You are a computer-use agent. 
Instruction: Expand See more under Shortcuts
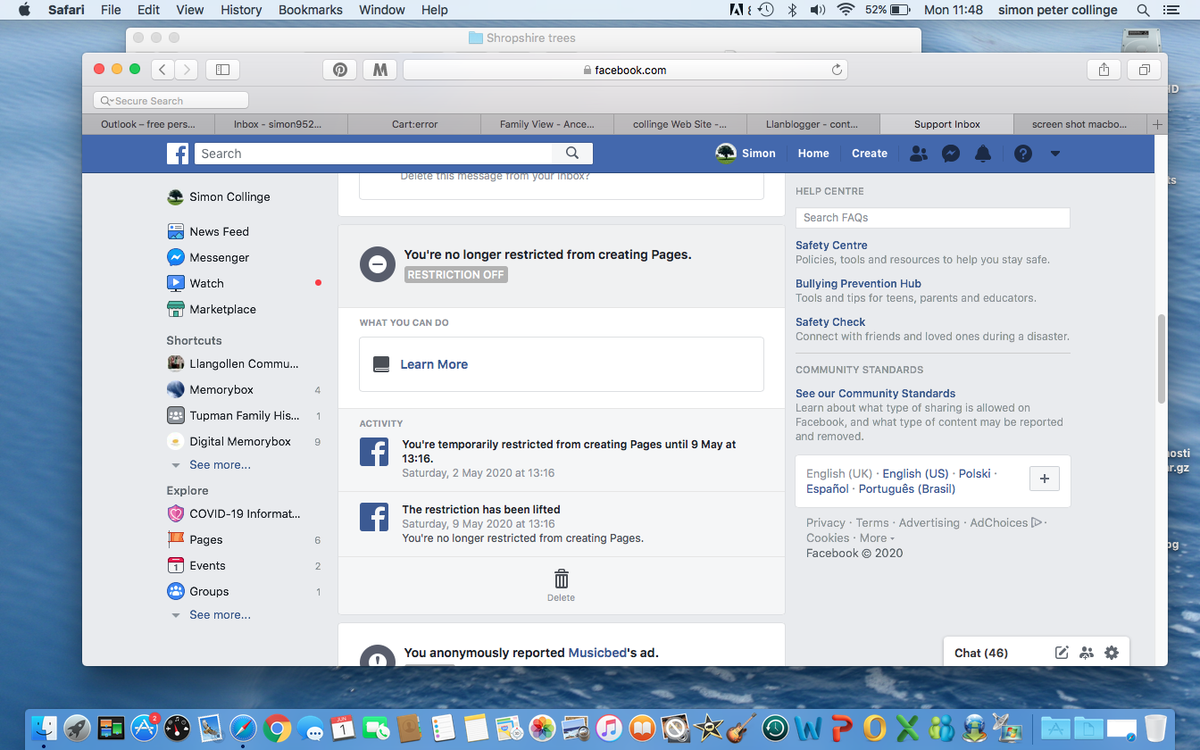220,465
